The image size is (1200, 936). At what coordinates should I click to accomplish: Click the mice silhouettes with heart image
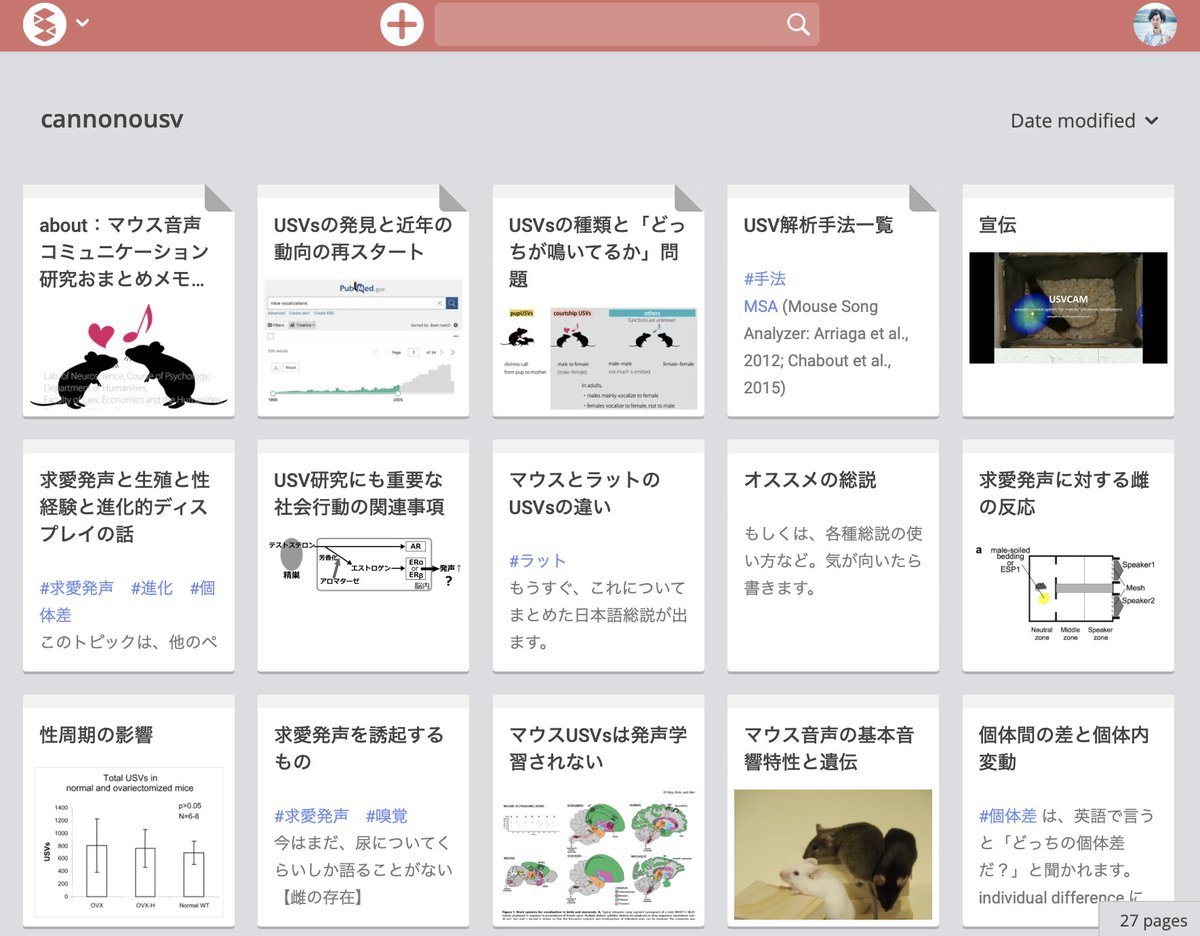tap(129, 356)
